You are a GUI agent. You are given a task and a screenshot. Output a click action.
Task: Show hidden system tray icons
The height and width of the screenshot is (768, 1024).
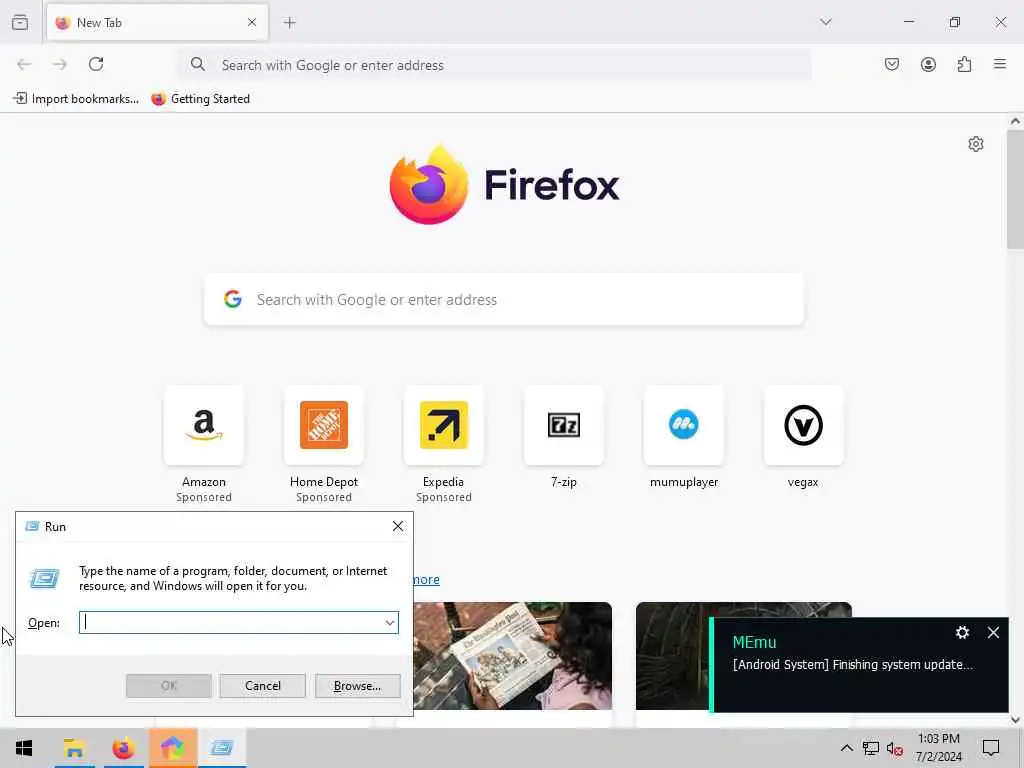[846, 748]
